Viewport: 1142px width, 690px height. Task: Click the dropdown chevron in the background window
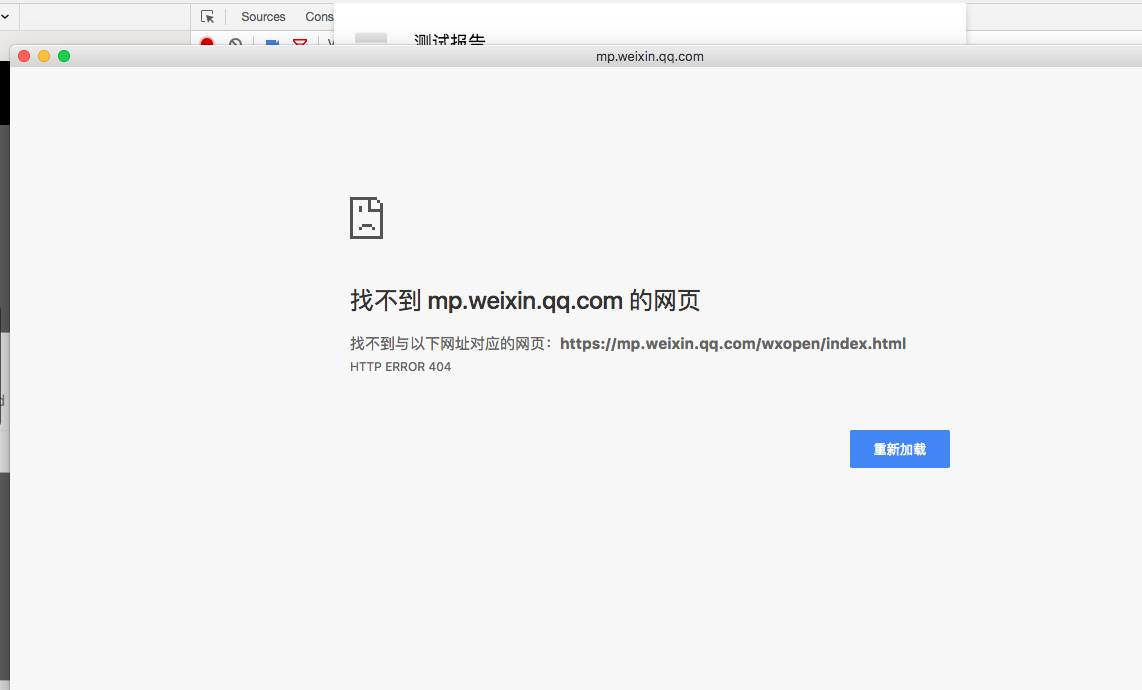(x=5, y=16)
